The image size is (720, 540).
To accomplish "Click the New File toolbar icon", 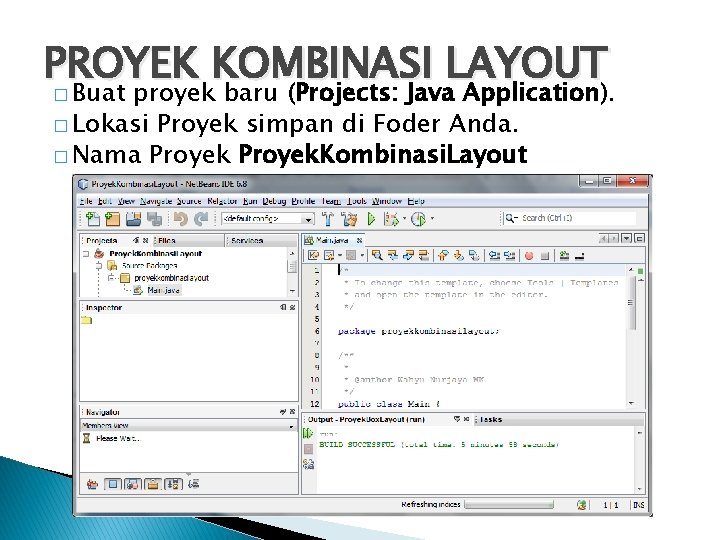I will pos(93,219).
